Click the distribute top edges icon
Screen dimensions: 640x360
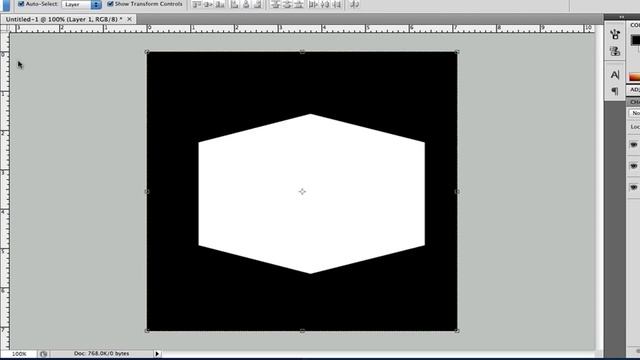[276, 4]
